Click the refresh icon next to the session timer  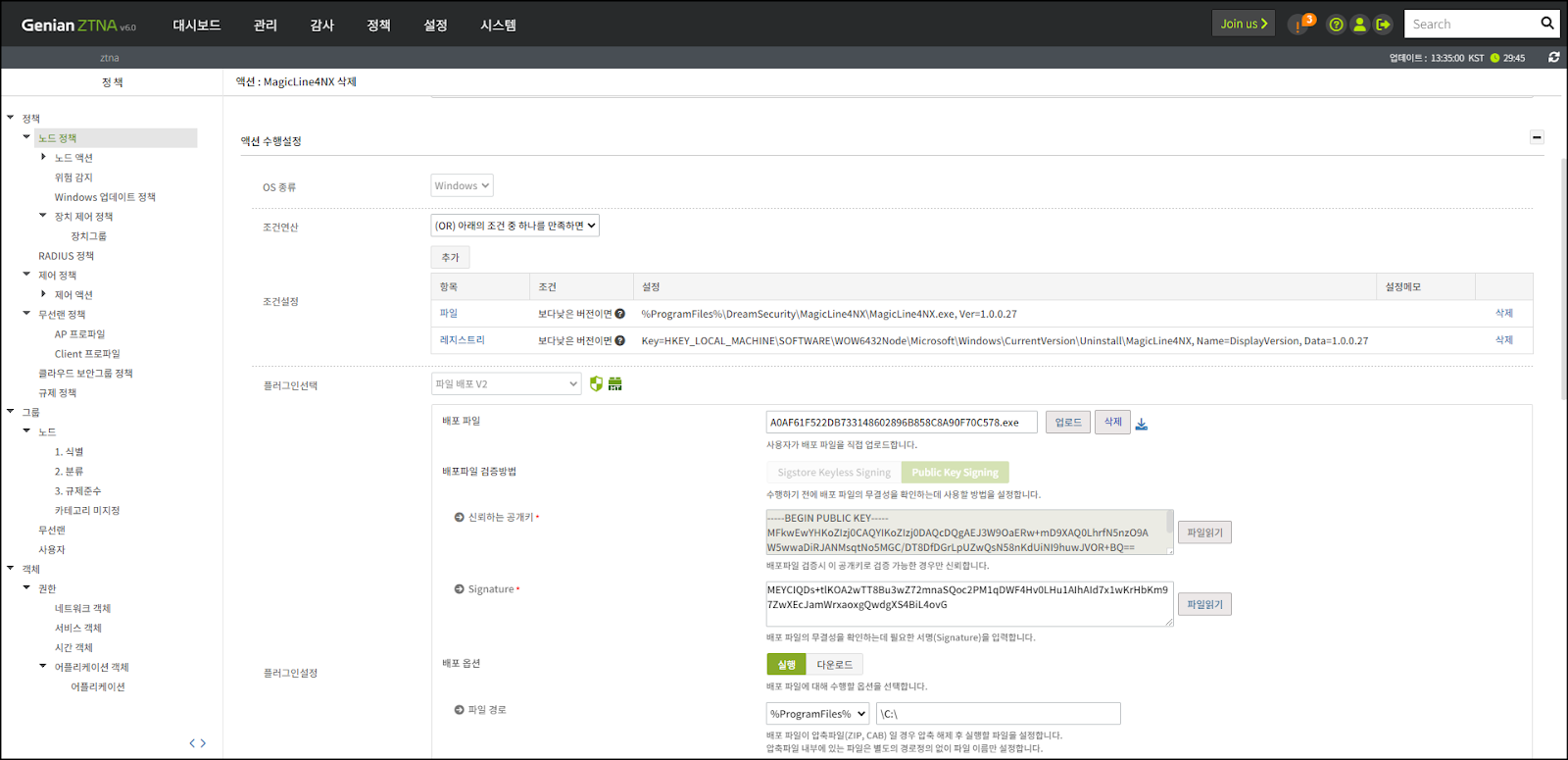[1553, 58]
